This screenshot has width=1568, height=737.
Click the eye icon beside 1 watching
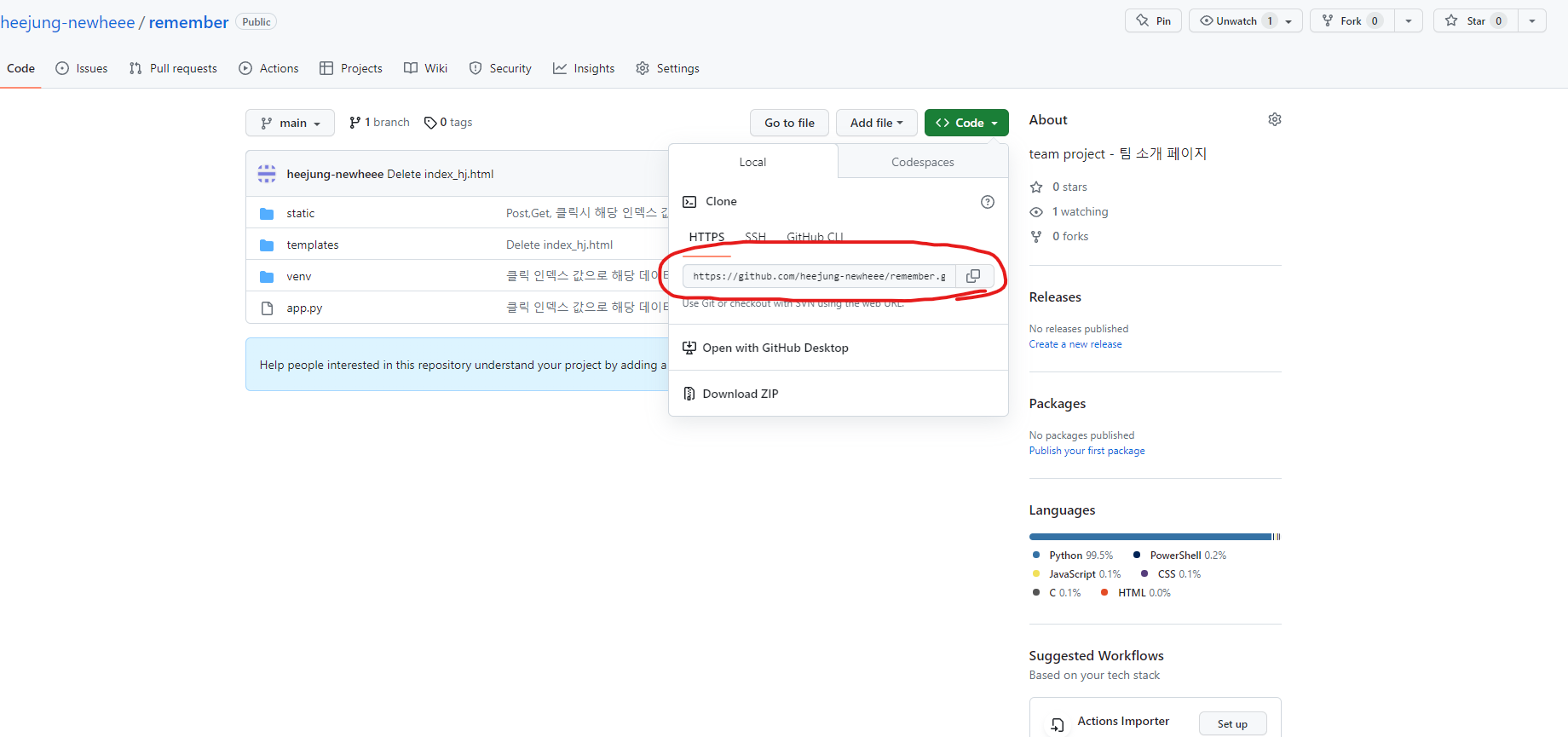1036,211
